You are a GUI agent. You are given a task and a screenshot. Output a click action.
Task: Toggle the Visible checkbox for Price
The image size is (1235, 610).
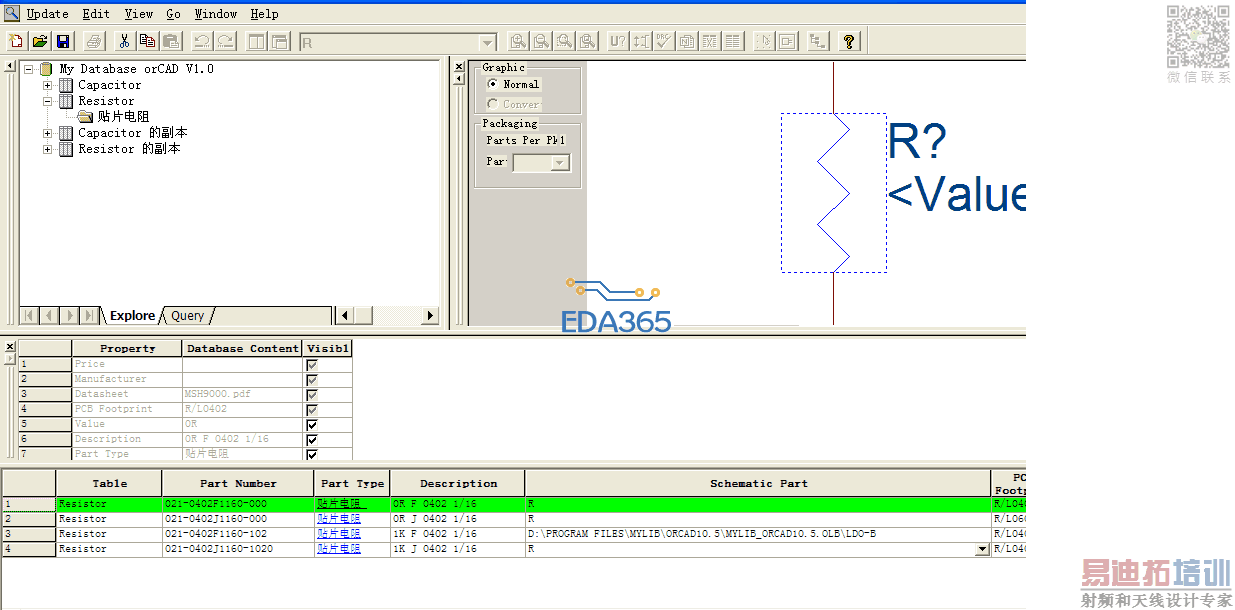tap(312, 364)
